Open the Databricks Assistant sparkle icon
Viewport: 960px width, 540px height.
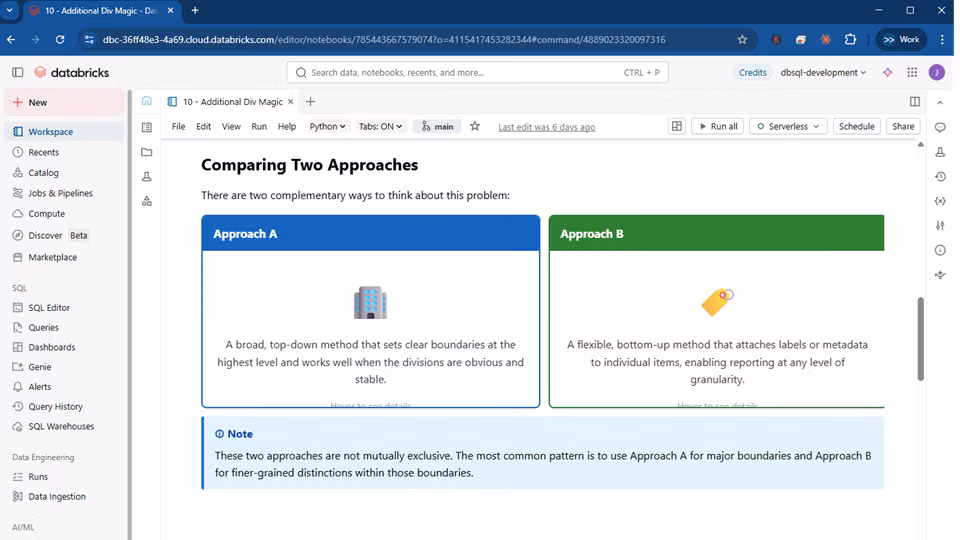pyautogui.click(x=887, y=73)
